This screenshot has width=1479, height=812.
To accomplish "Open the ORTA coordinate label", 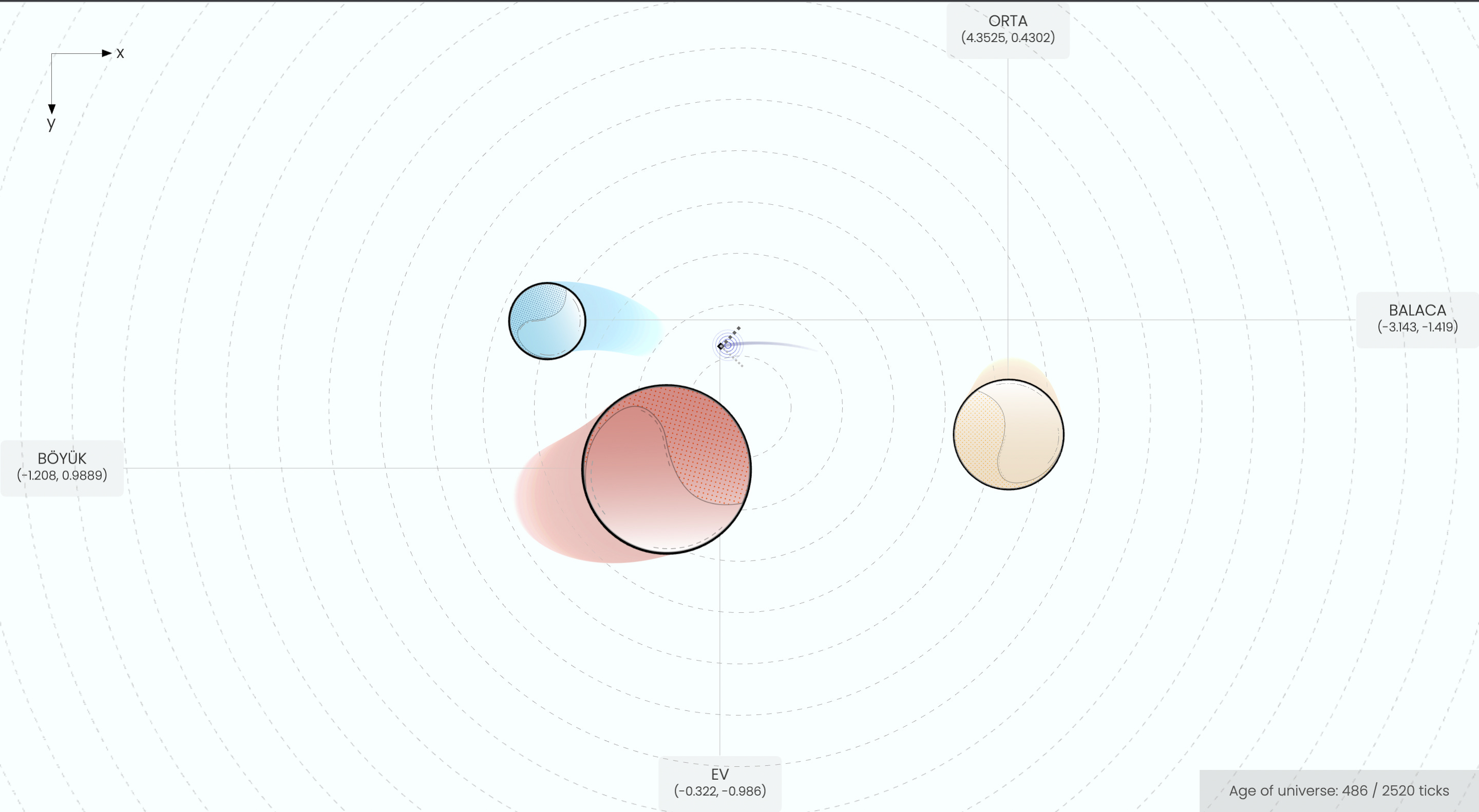I will click(x=1008, y=29).
